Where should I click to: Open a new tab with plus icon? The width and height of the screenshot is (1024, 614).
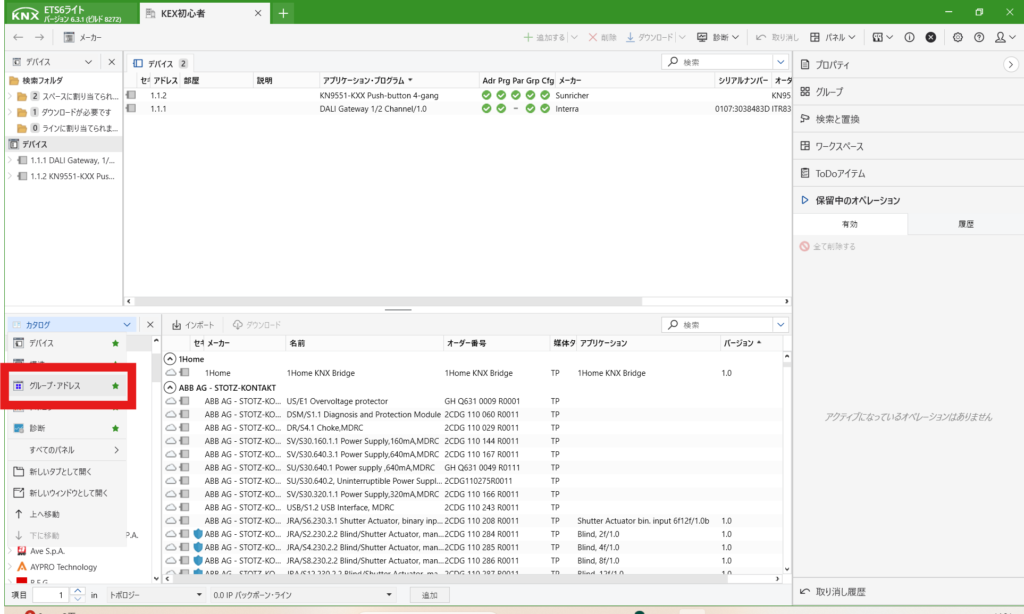click(x=284, y=13)
